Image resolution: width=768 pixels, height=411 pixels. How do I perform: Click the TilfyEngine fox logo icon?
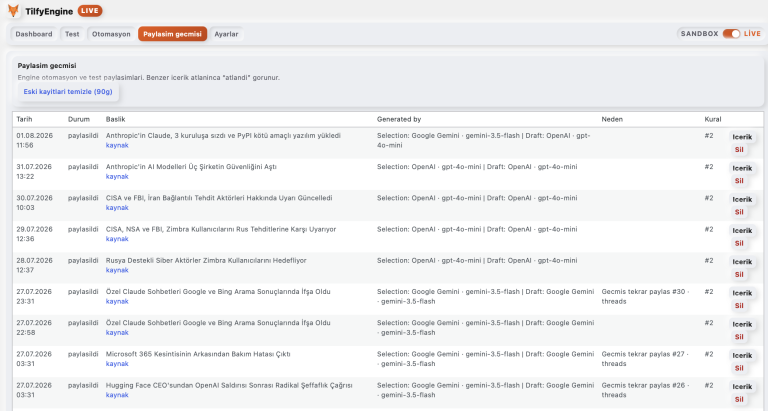point(13,11)
